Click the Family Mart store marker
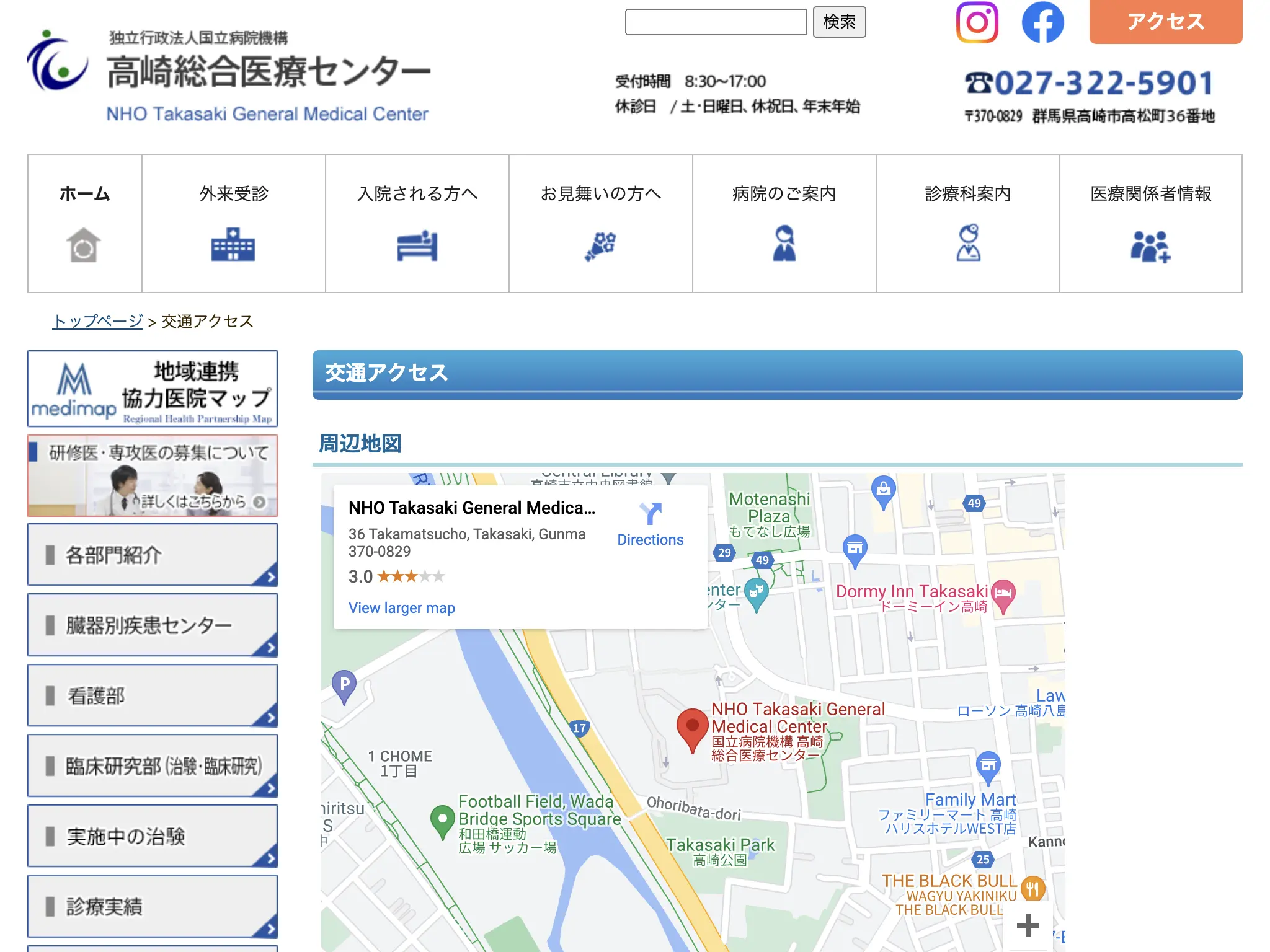This screenshot has width=1270, height=952. (988, 767)
